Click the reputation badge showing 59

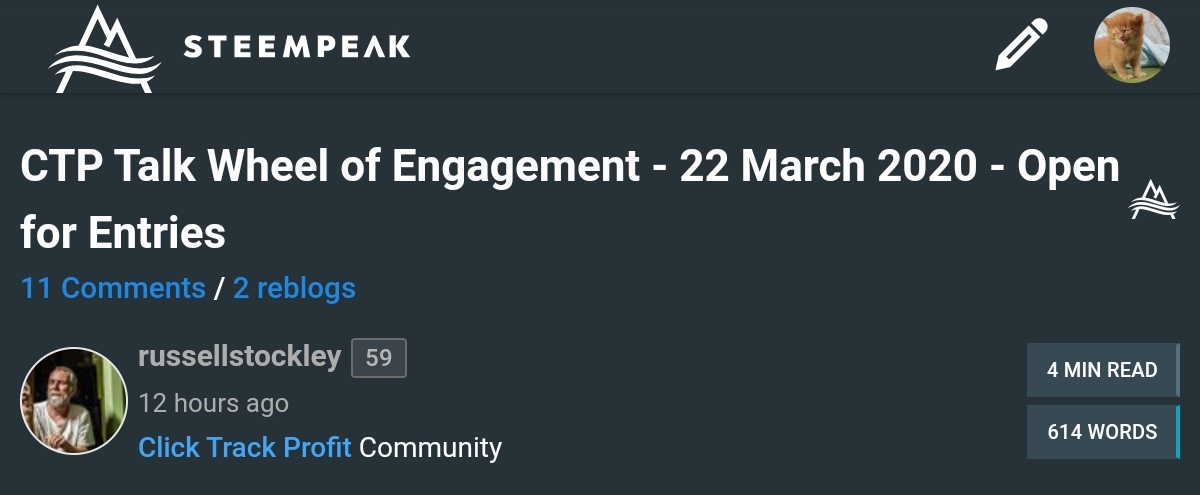click(x=378, y=358)
